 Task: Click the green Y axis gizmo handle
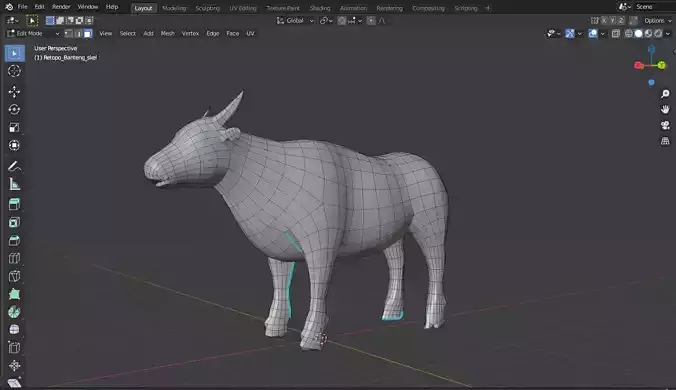661,66
